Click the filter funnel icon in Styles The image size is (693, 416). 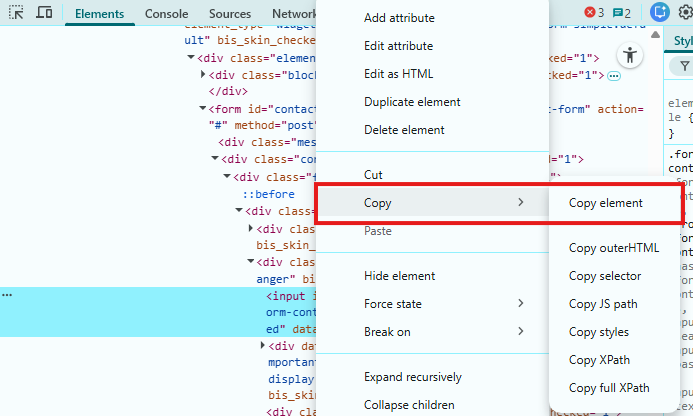tap(685, 66)
